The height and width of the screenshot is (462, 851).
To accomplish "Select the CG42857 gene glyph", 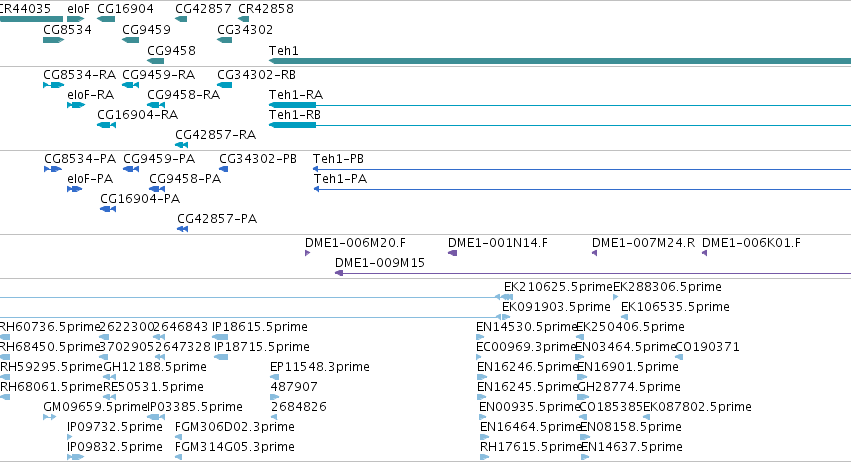I will pos(181,19).
